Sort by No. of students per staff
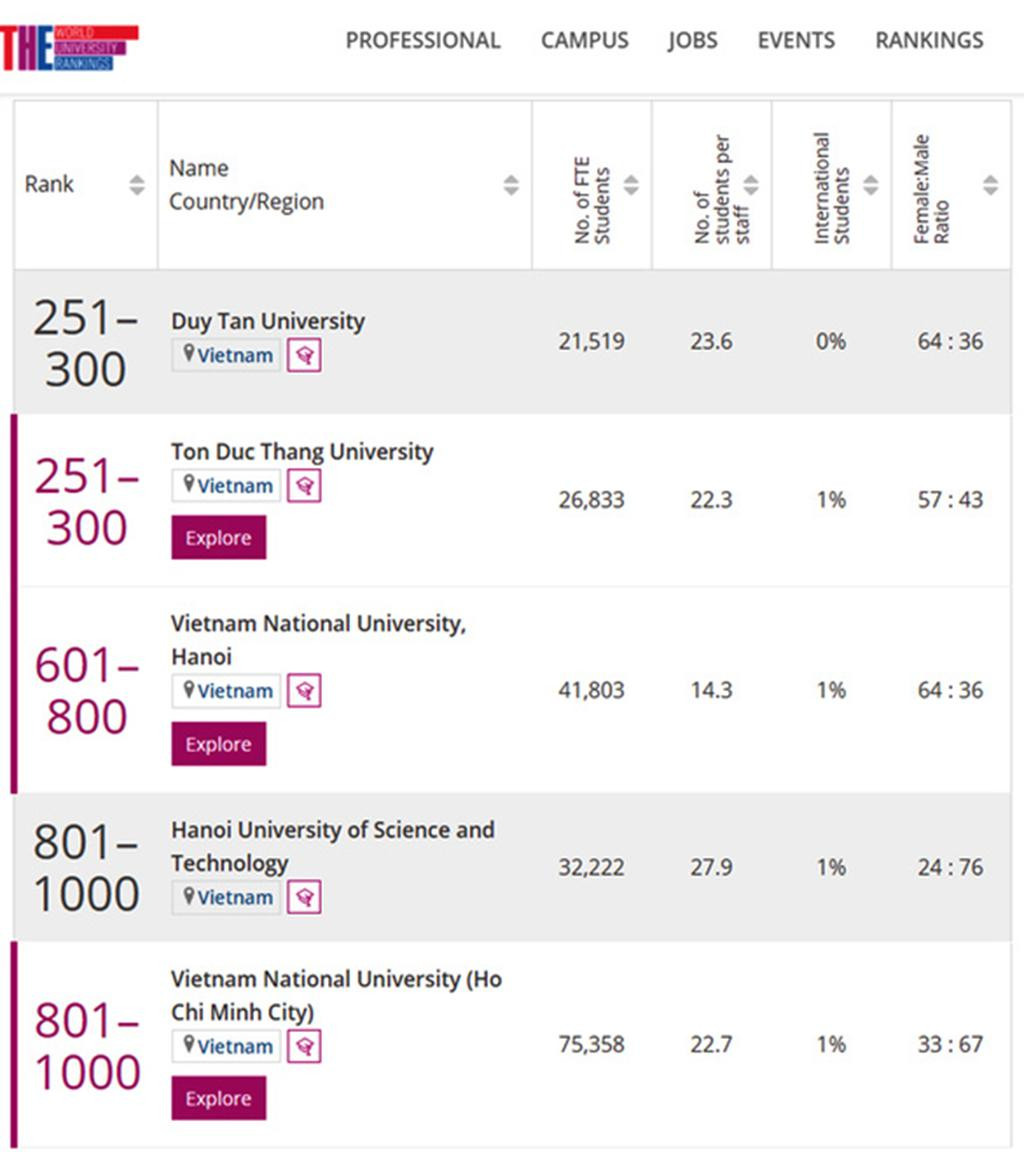Image resolution: width=1024 pixels, height=1152 pixels. pyautogui.click(x=751, y=185)
